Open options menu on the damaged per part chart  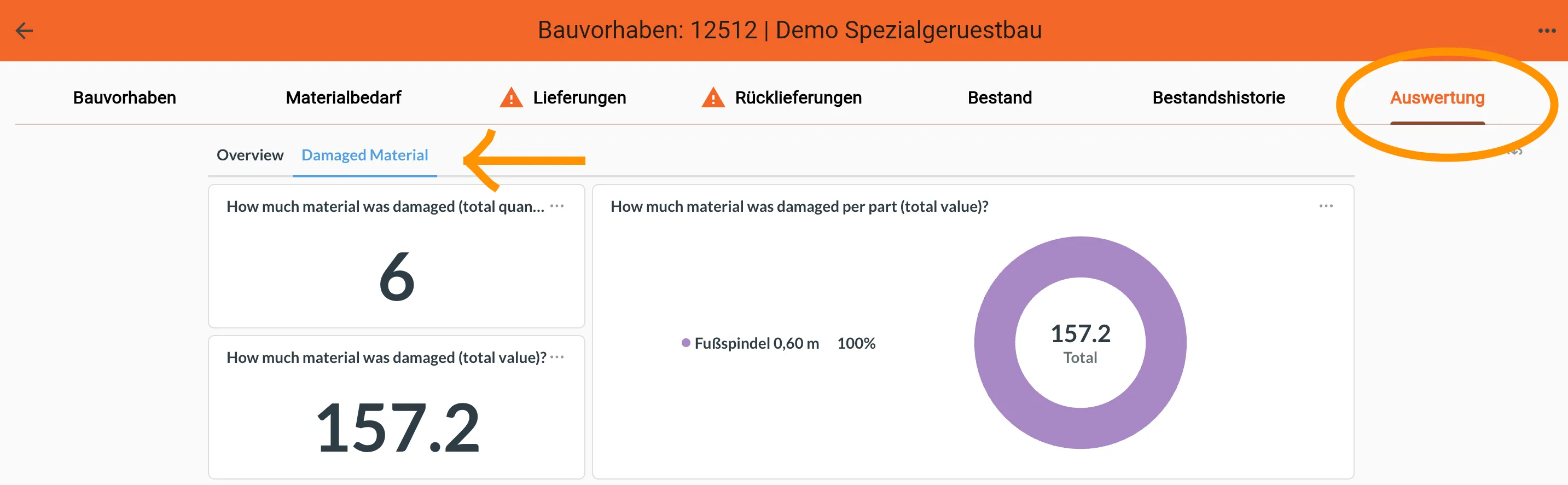(1325, 206)
